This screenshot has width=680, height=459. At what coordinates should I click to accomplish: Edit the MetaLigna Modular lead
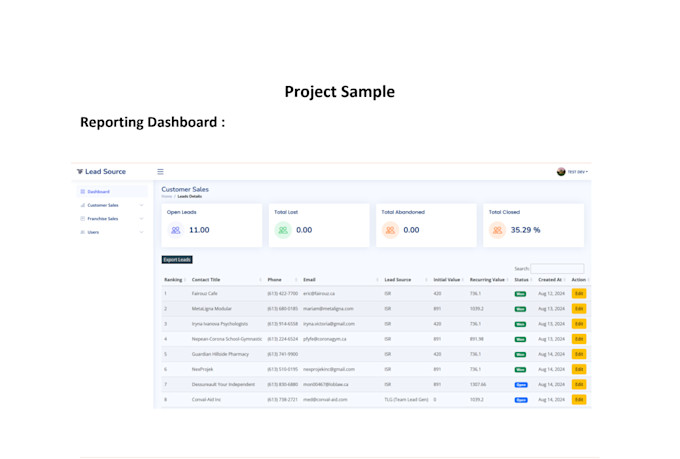(579, 309)
